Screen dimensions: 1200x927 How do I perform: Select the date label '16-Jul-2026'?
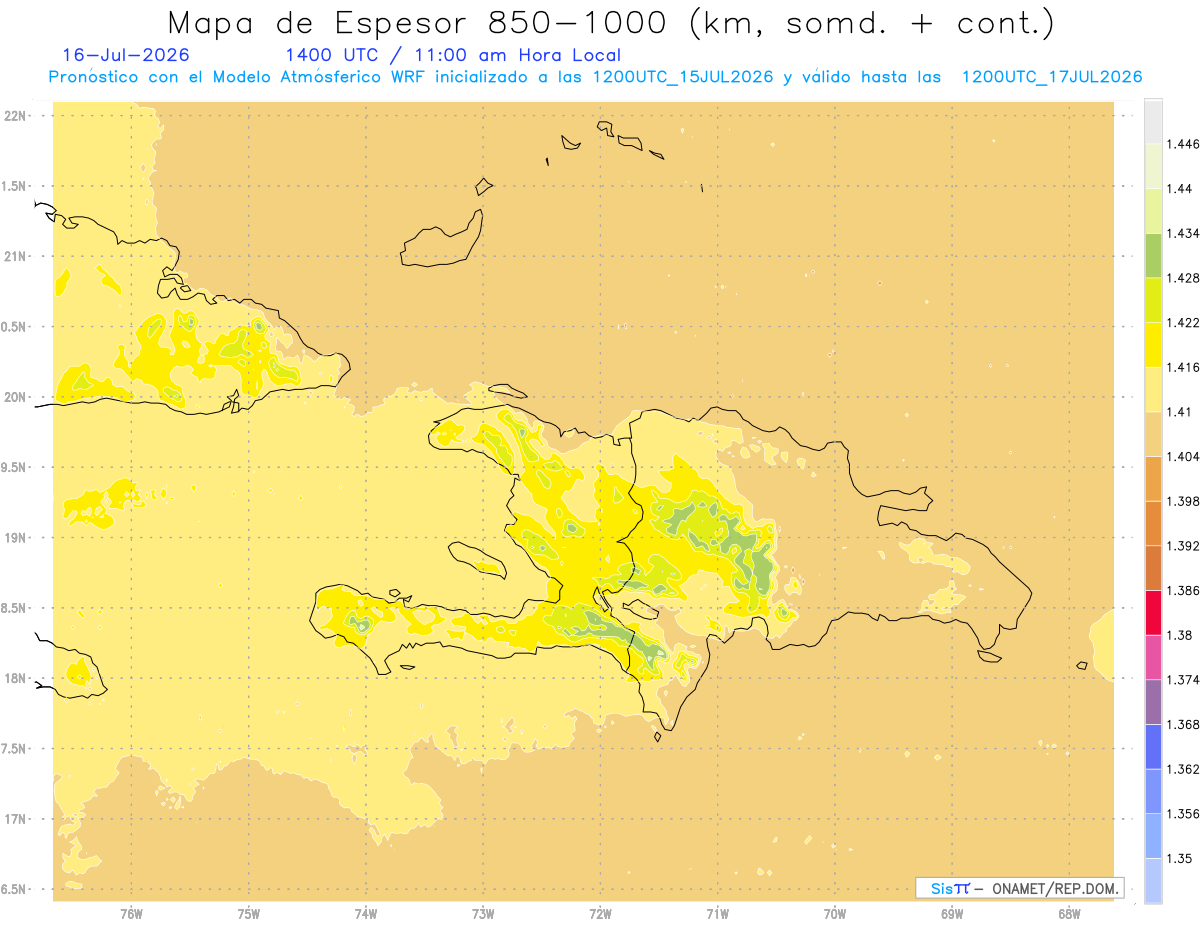click(x=125, y=56)
